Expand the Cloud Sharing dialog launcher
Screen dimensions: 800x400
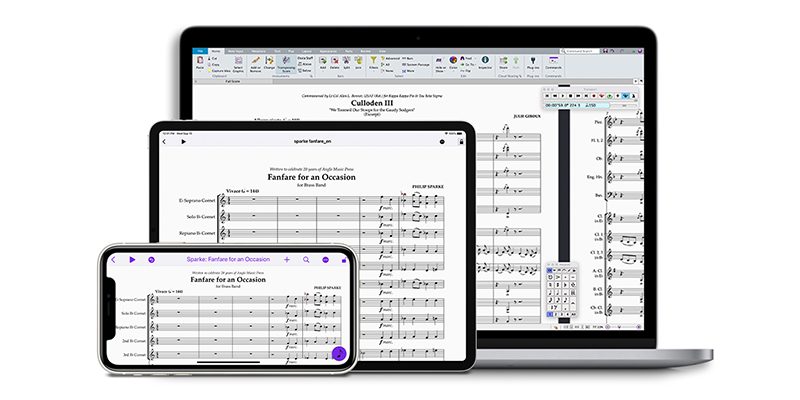(520, 76)
